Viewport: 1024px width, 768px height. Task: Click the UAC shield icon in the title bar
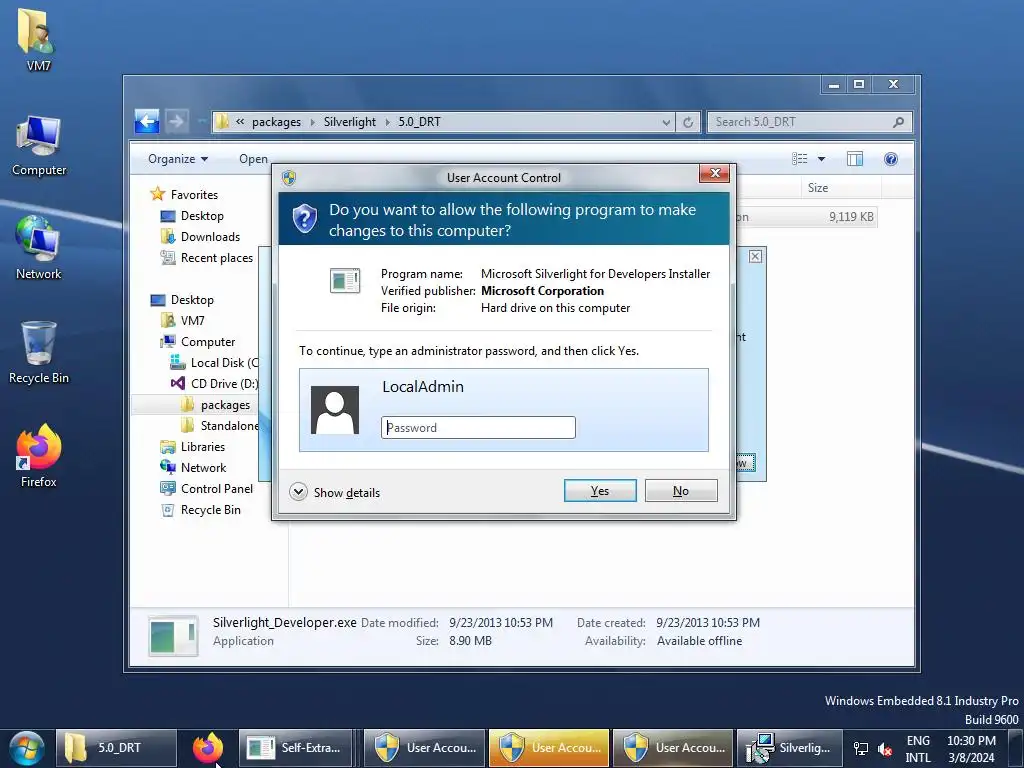click(x=289, y=178)
